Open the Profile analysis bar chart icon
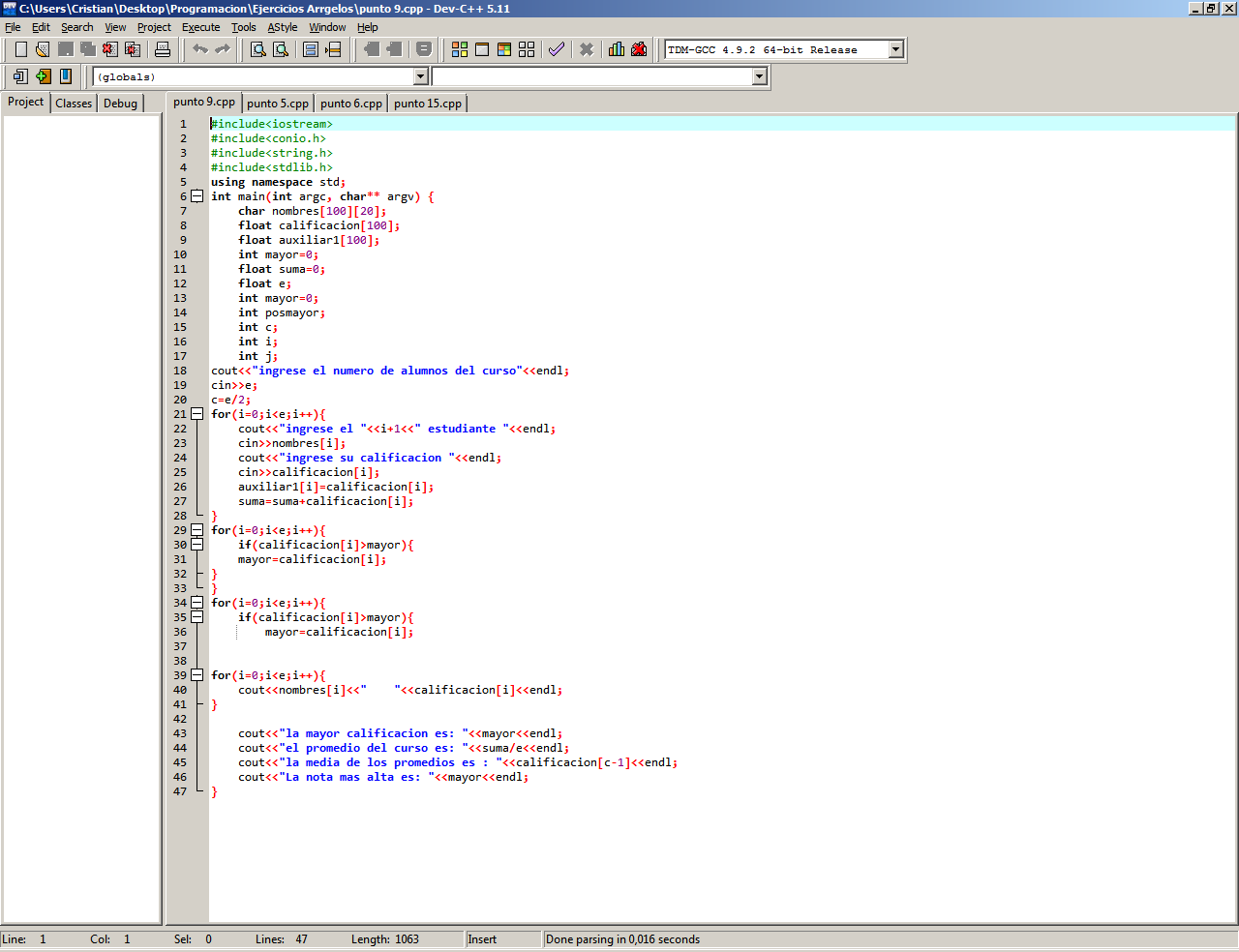This screenshot has width=1239, height=952. click(x=617, y=49)
